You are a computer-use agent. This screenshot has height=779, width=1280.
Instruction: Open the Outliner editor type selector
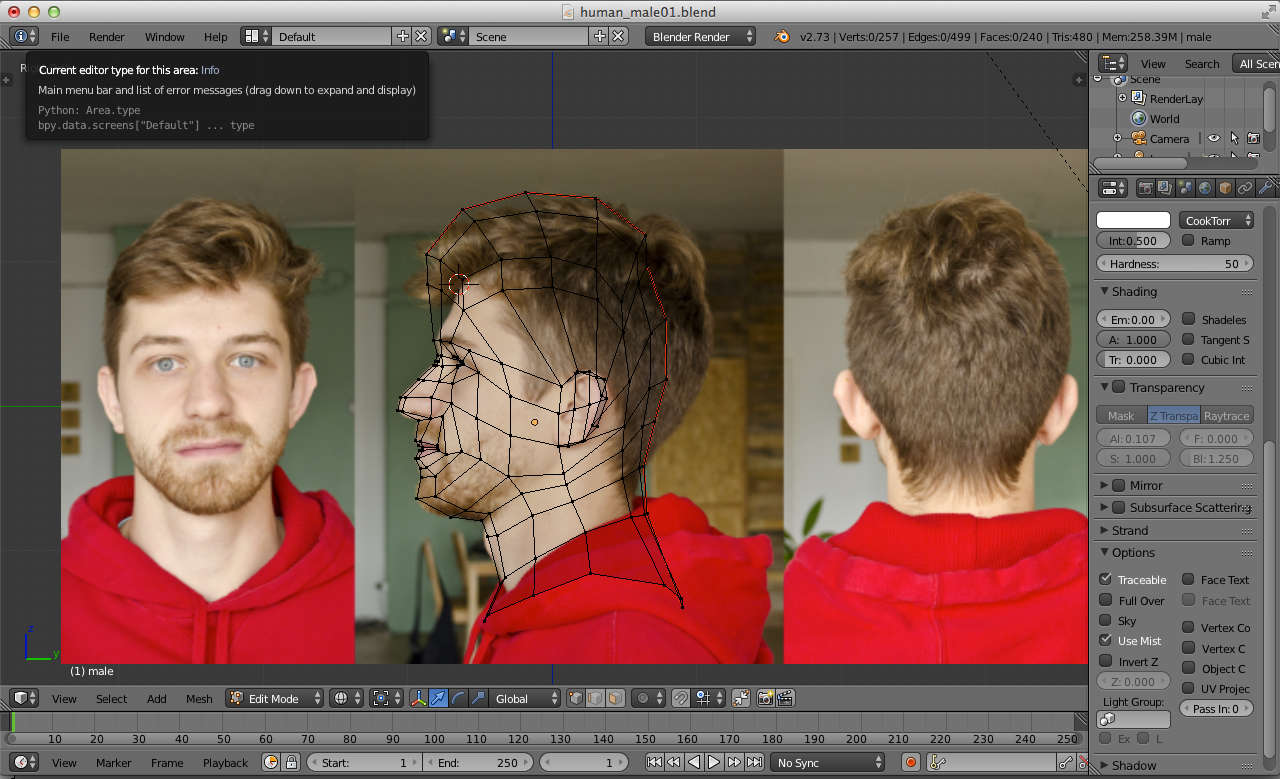pos(1112,63)
